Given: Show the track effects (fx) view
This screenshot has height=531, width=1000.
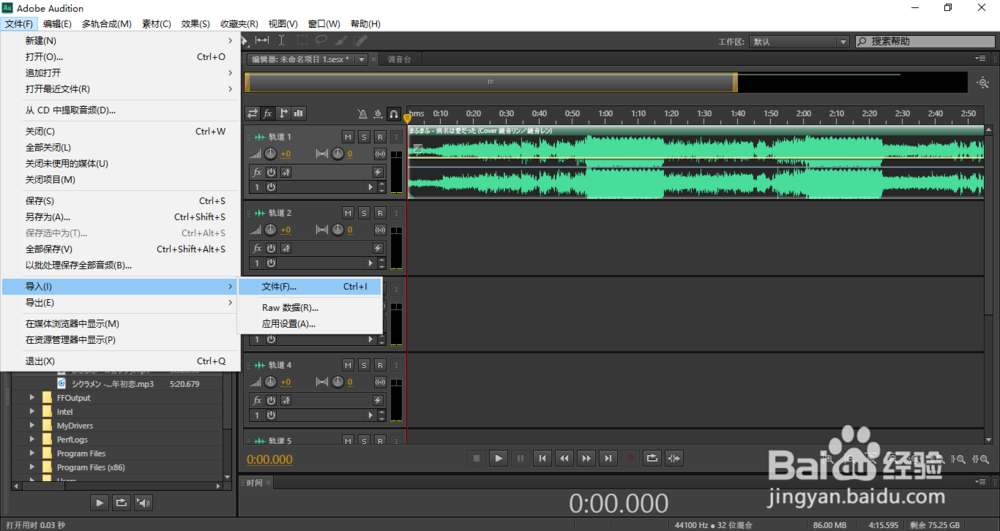Looking at the screenshot, I should (268, 113).
